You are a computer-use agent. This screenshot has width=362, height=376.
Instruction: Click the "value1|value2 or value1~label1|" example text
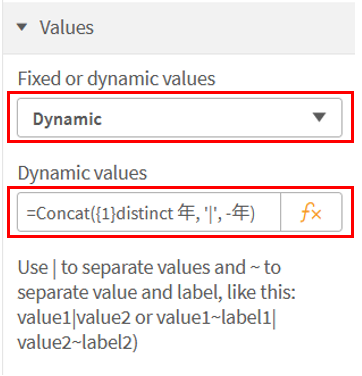click(x=147, y=318)
